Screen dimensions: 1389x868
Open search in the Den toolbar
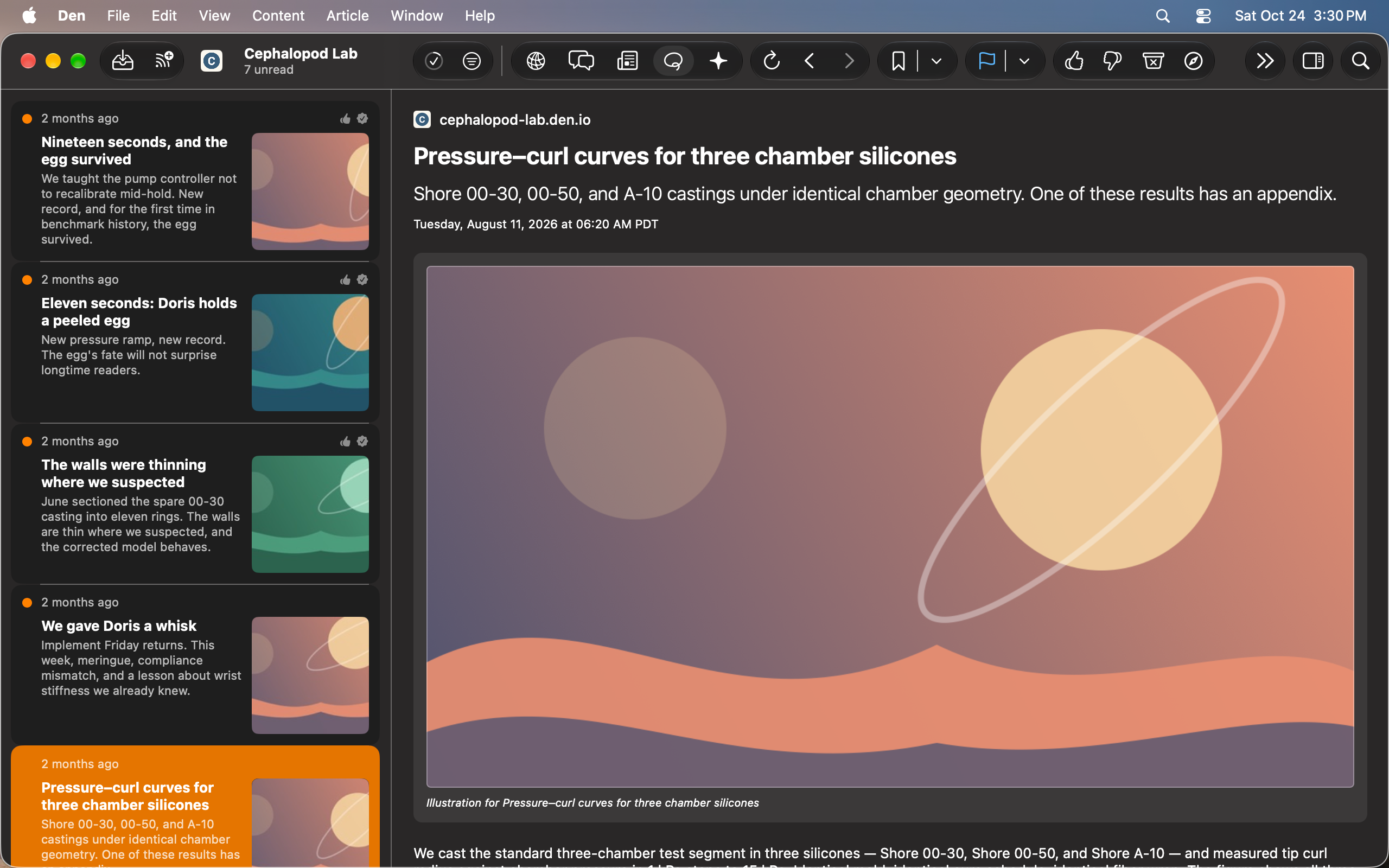(1360, 61)
